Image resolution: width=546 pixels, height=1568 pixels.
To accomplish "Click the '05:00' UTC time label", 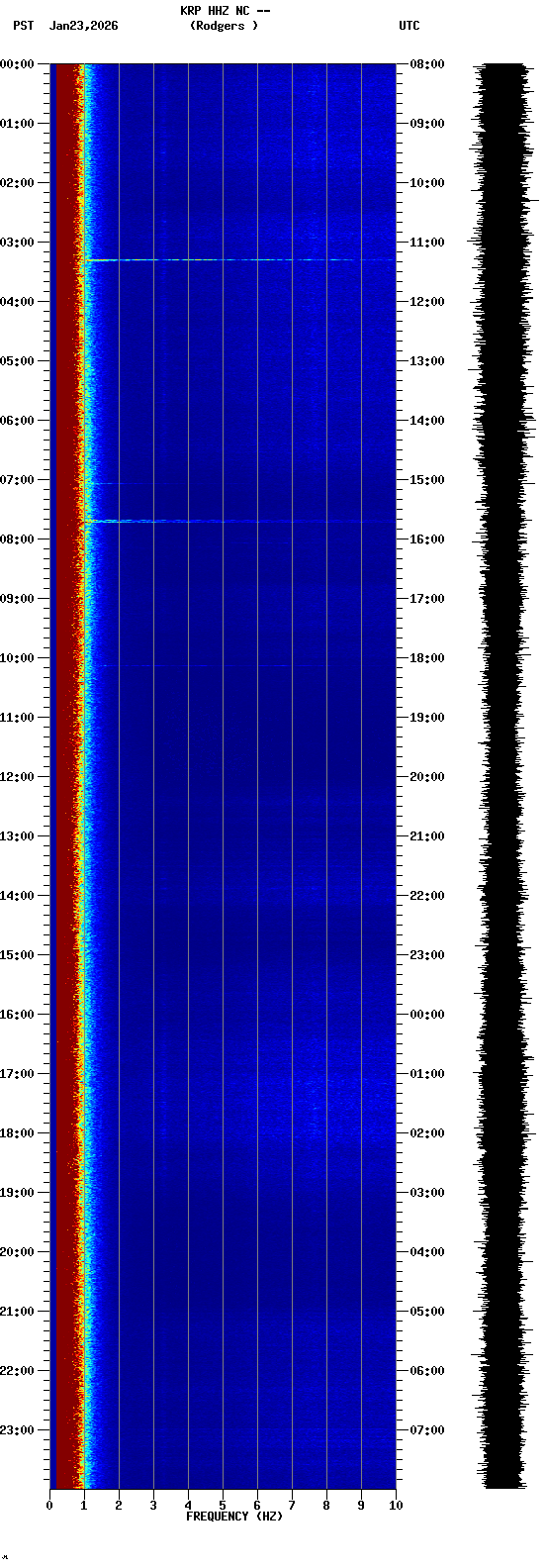I will [x=427, y=1312].
